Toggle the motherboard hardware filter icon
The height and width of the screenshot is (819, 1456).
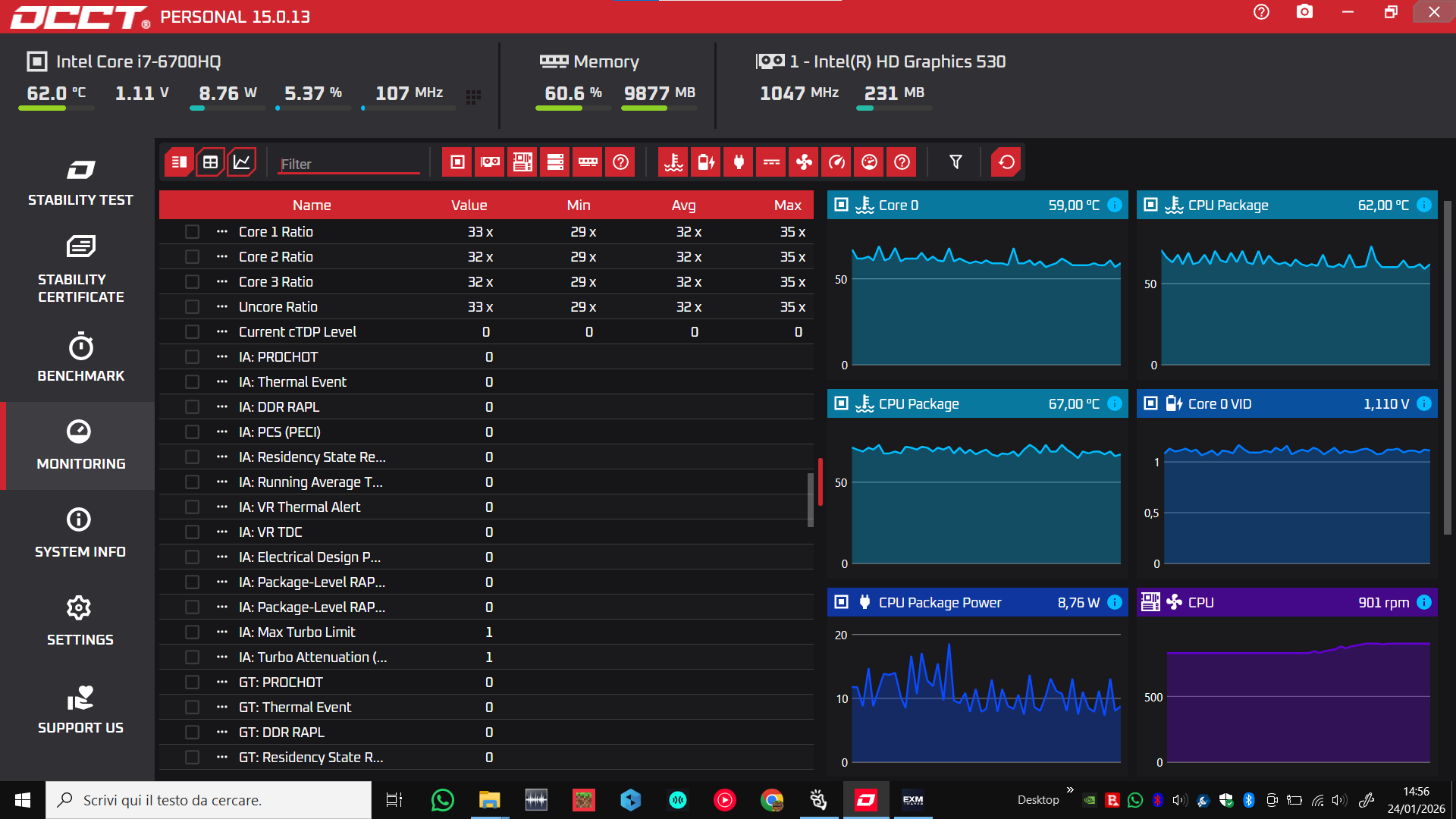pos(522,162)
